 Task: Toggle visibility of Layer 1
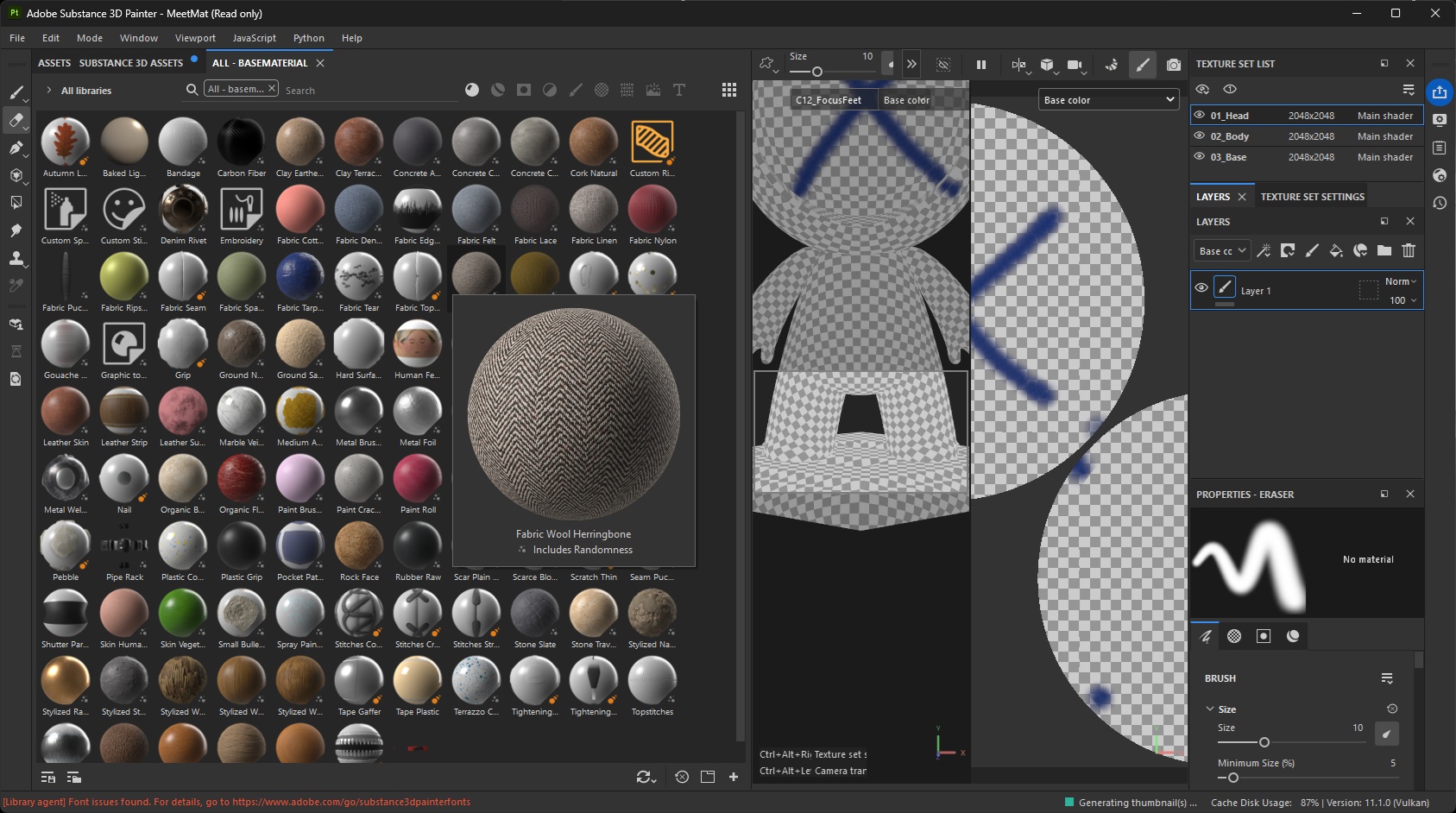click(x=1201, y=288)
